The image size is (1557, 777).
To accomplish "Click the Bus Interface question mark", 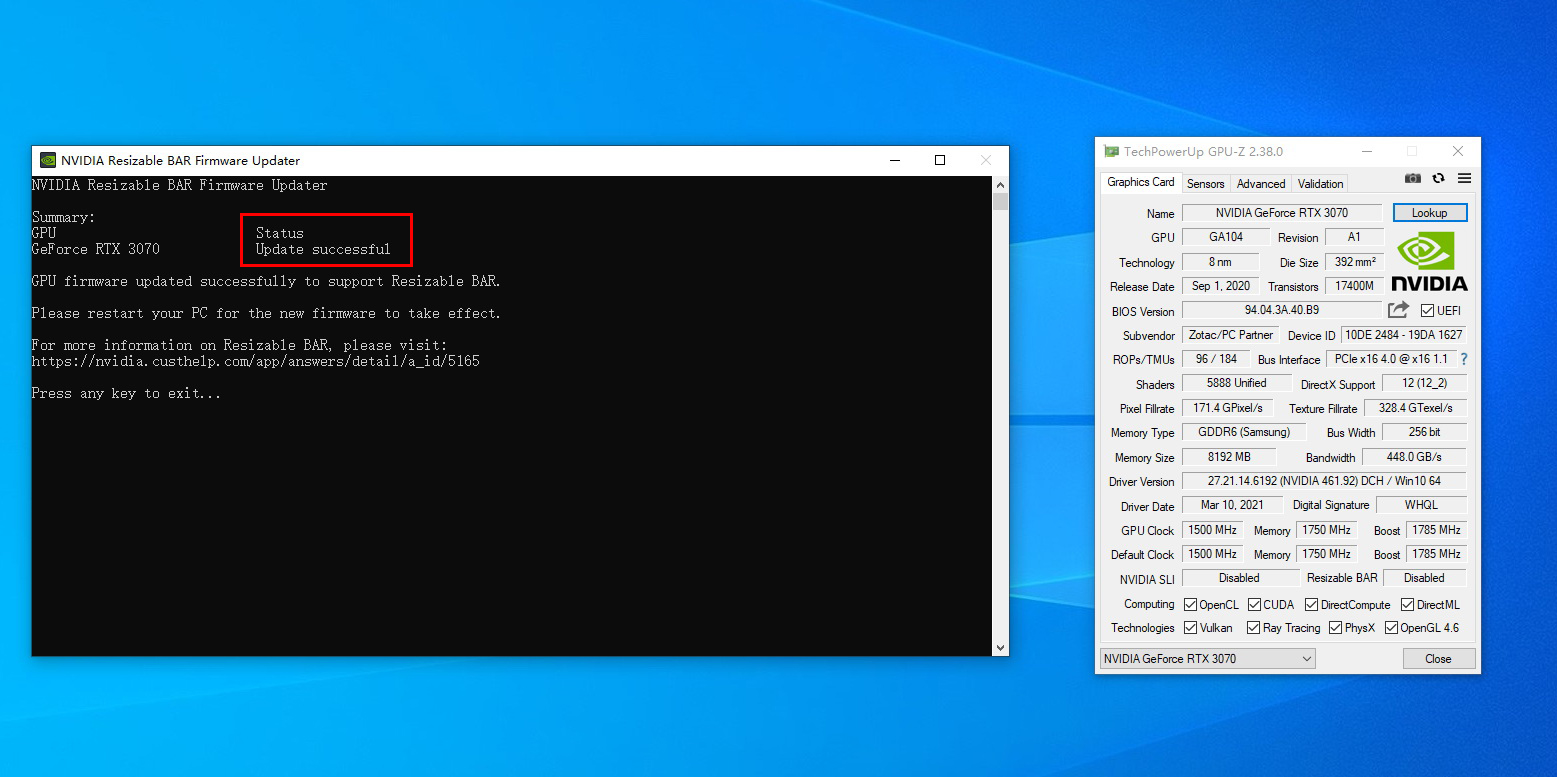I will pos(1464,359).
